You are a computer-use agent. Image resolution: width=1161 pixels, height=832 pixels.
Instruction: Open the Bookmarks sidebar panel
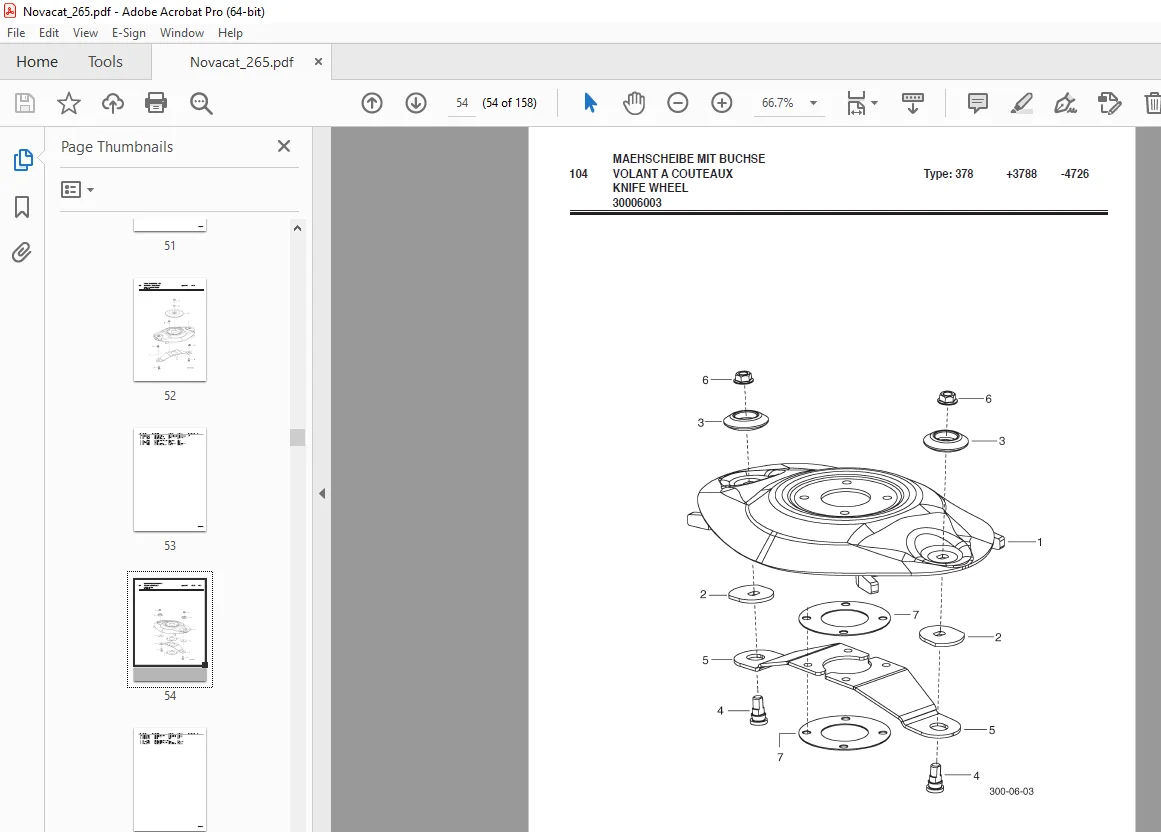coord(22,207)
